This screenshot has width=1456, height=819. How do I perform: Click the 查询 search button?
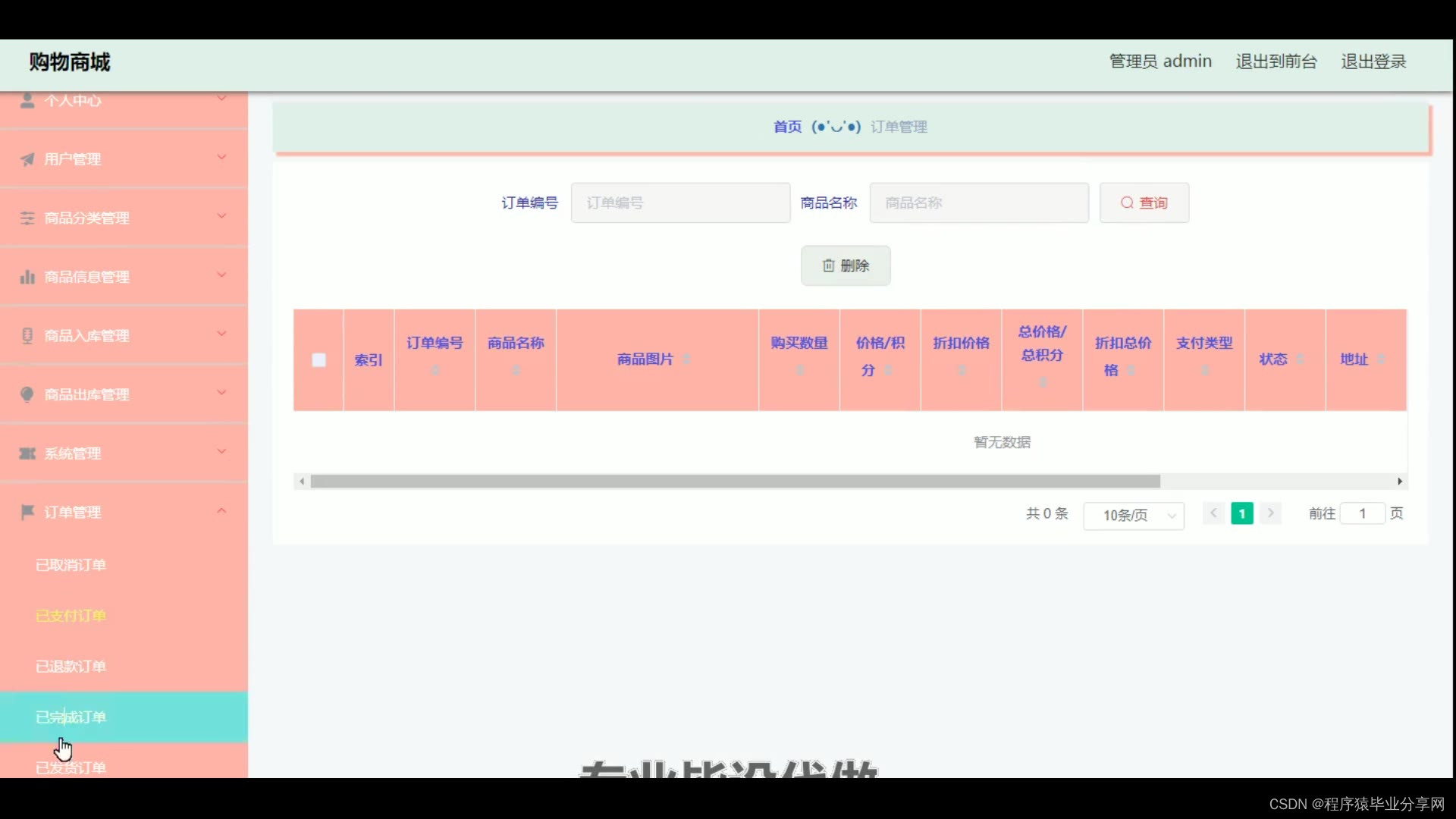1144,202
